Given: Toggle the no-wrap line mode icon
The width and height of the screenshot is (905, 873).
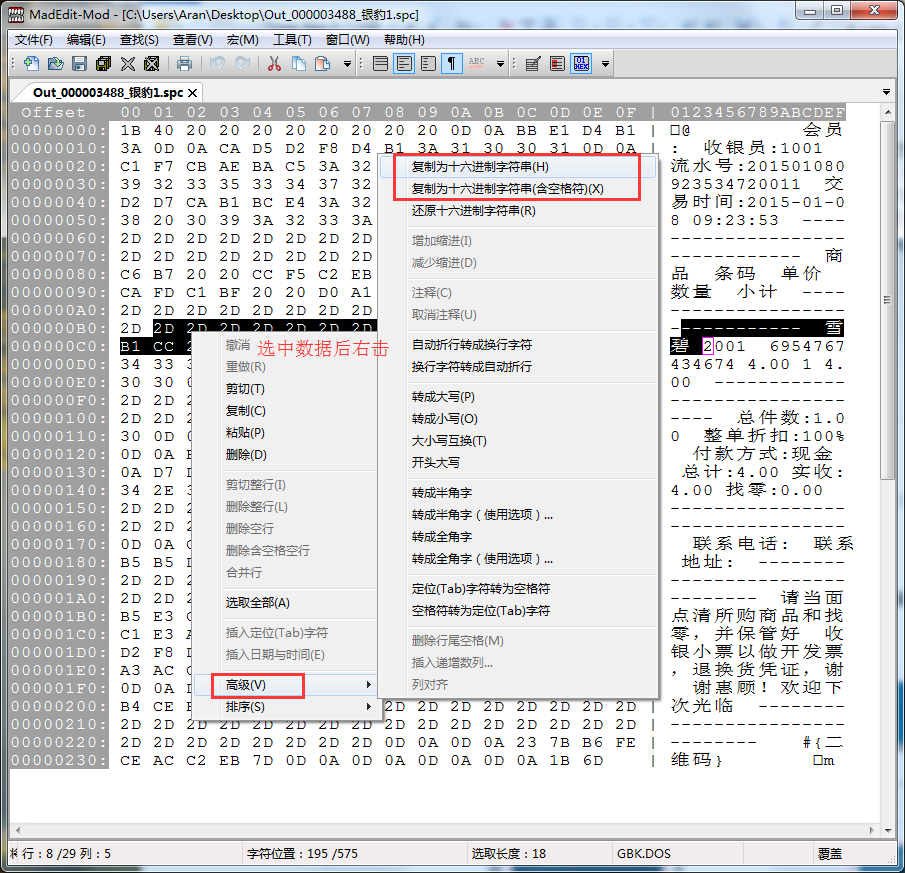Looking at the screenshot, I should point(380,63).
